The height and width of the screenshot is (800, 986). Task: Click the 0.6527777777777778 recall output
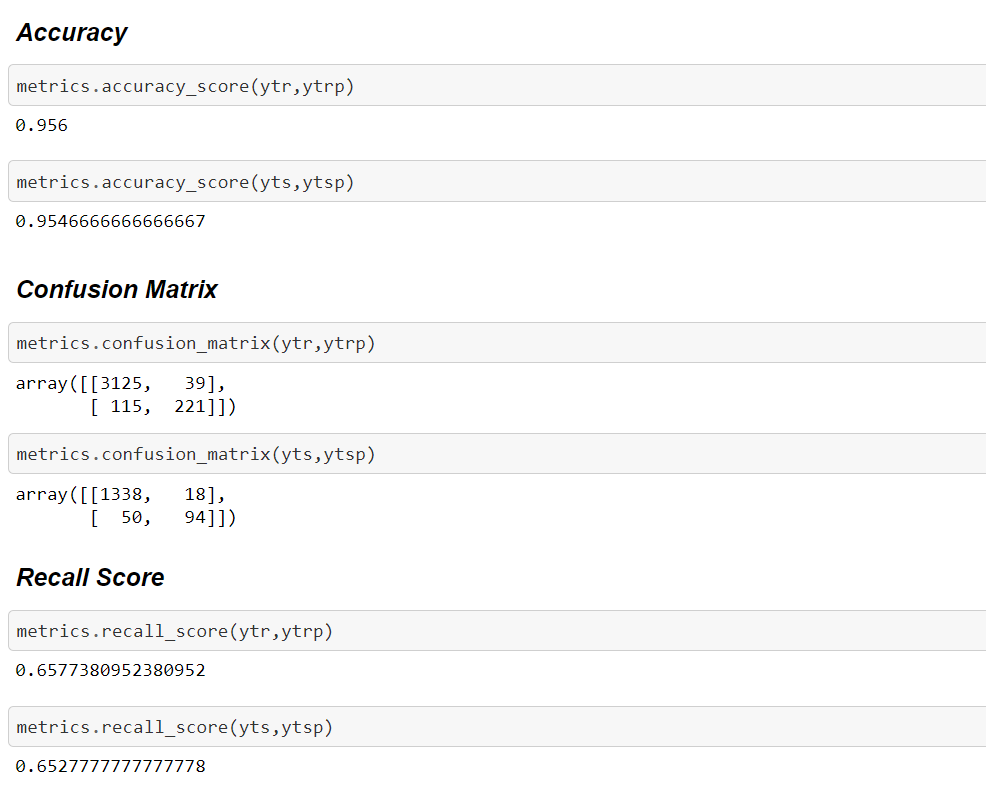111,766
